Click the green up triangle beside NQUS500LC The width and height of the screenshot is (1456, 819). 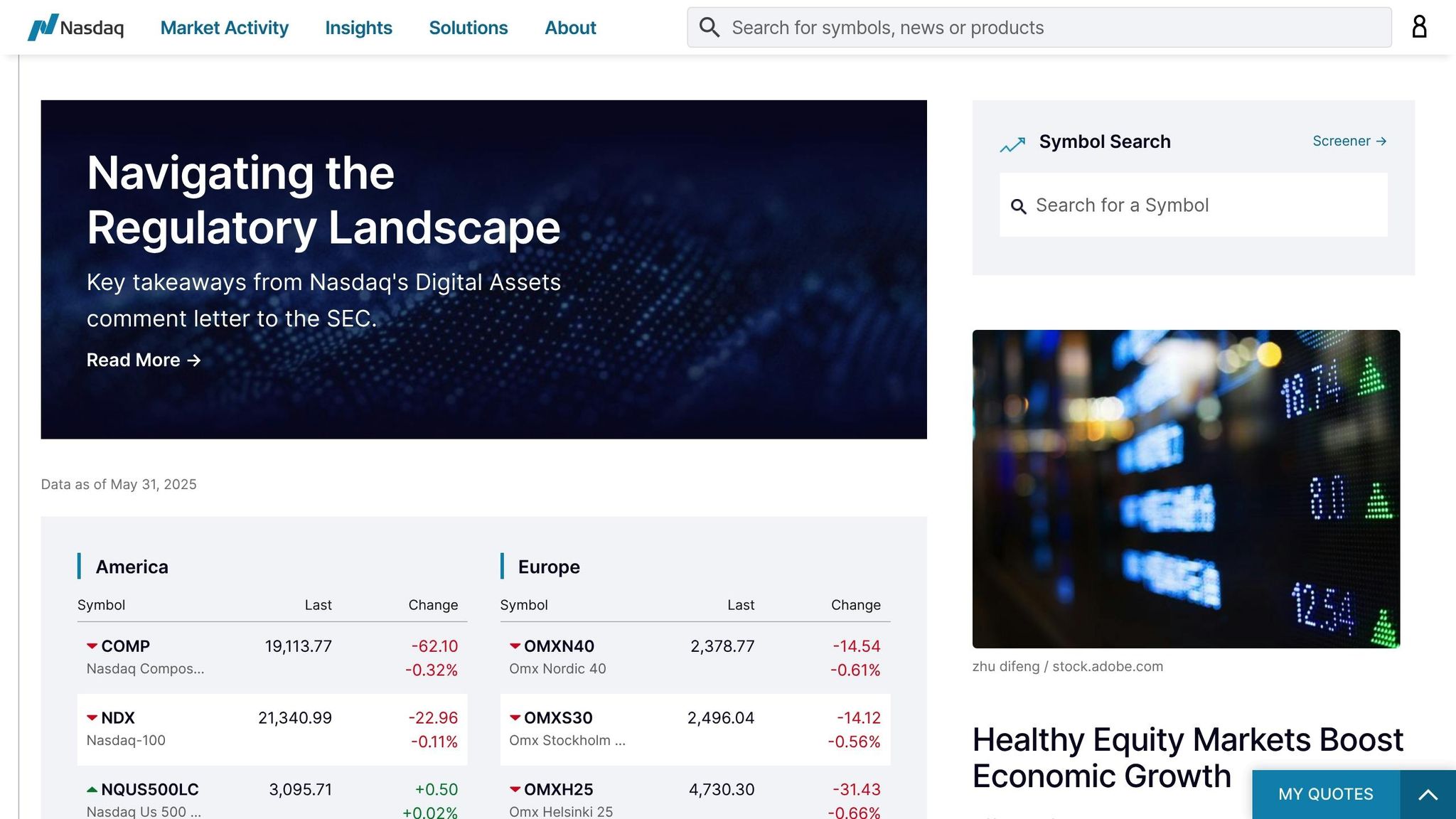(91, 789)
